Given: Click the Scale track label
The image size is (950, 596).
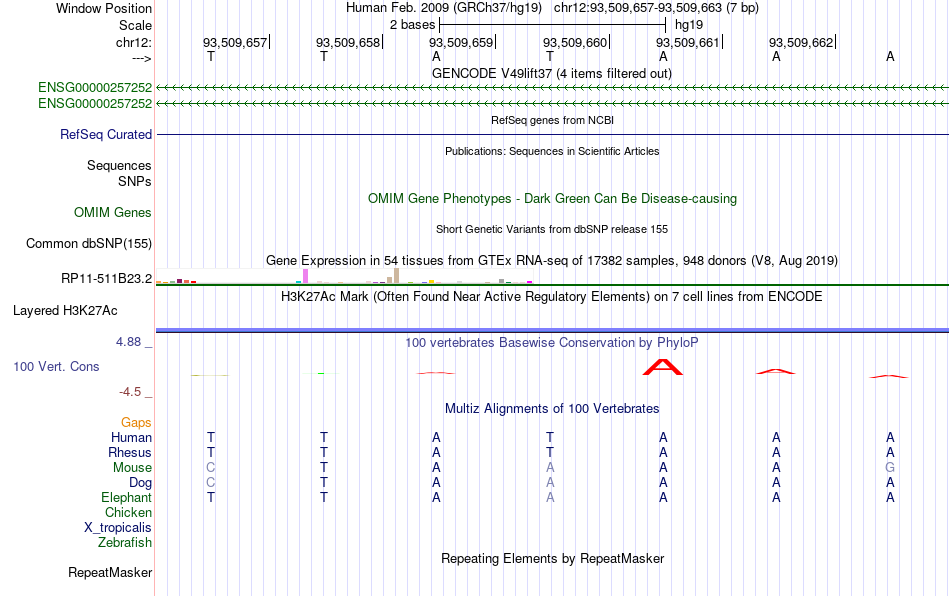Looking at the screenshot, I should 135,25.
